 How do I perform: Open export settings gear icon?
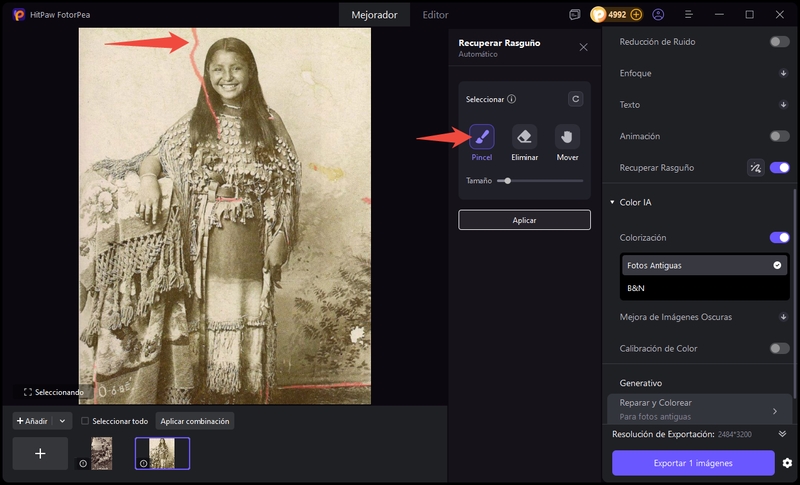(787, 463)
